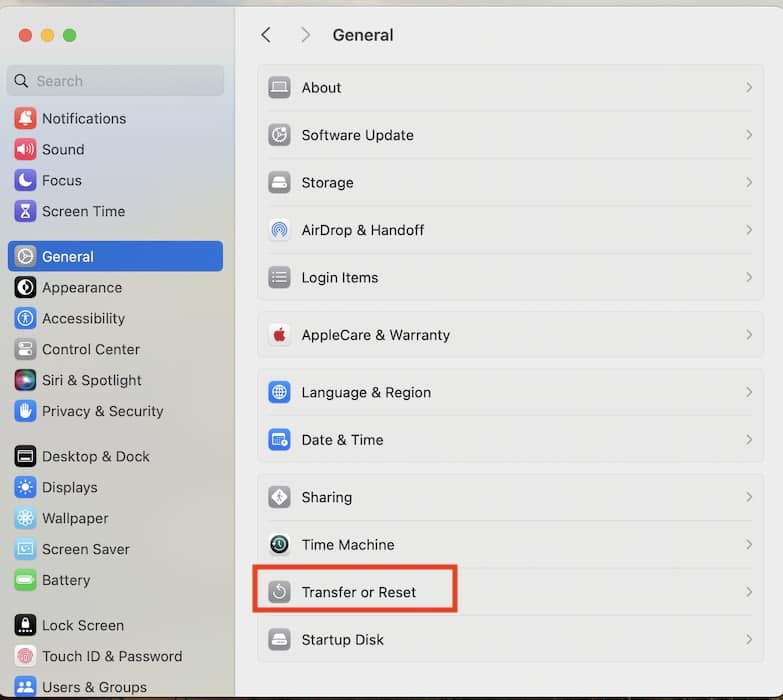This screenshot has width=783, height=700.
Task: Click the AirDrop & Handoff icon
Action: 279,230
